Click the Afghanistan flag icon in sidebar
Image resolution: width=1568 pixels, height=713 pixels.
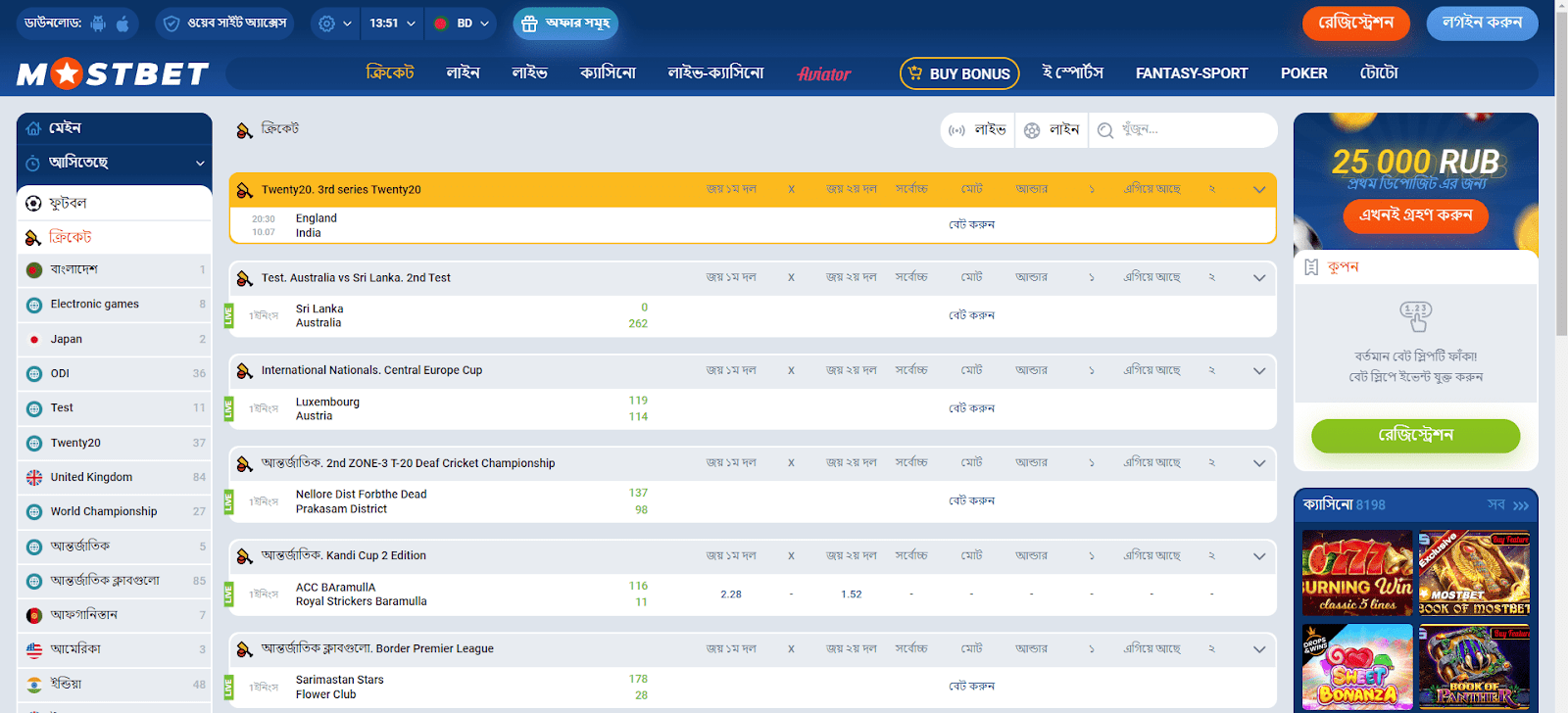click(x=34, y=615)
